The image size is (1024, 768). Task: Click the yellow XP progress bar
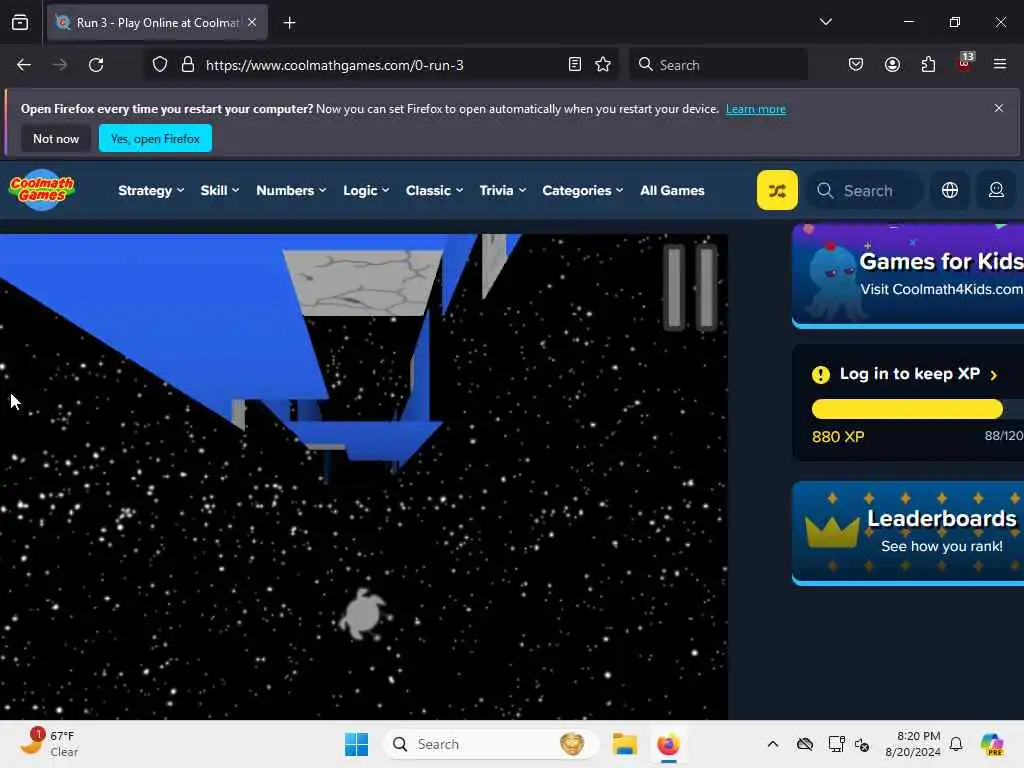pos(906,409)
